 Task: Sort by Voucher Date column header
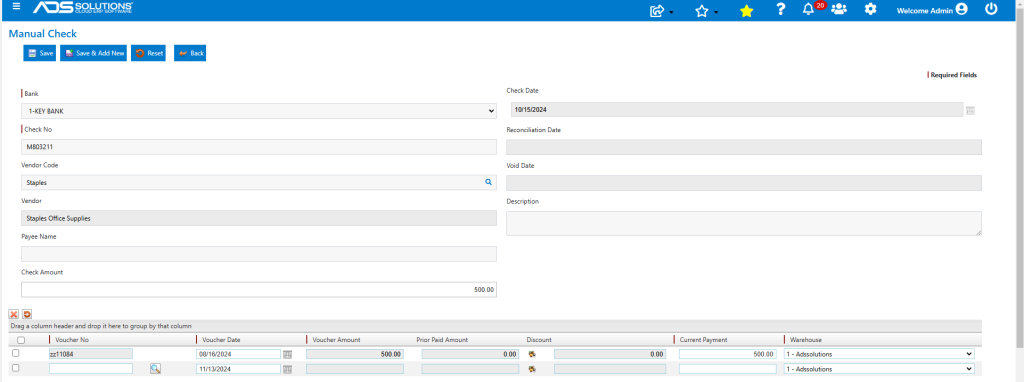pyautogui.click(x=221, y=340)
